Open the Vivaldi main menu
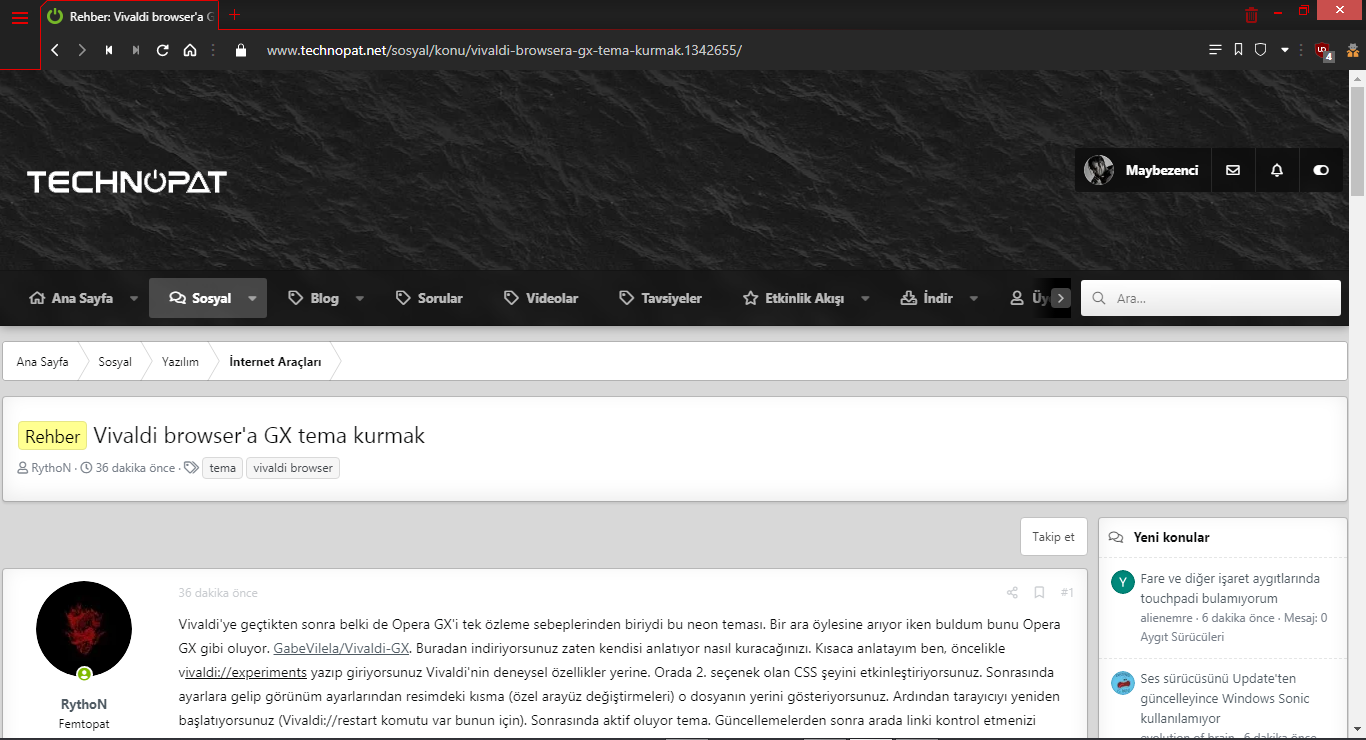The image size is (1366, 740). (20, 18)
